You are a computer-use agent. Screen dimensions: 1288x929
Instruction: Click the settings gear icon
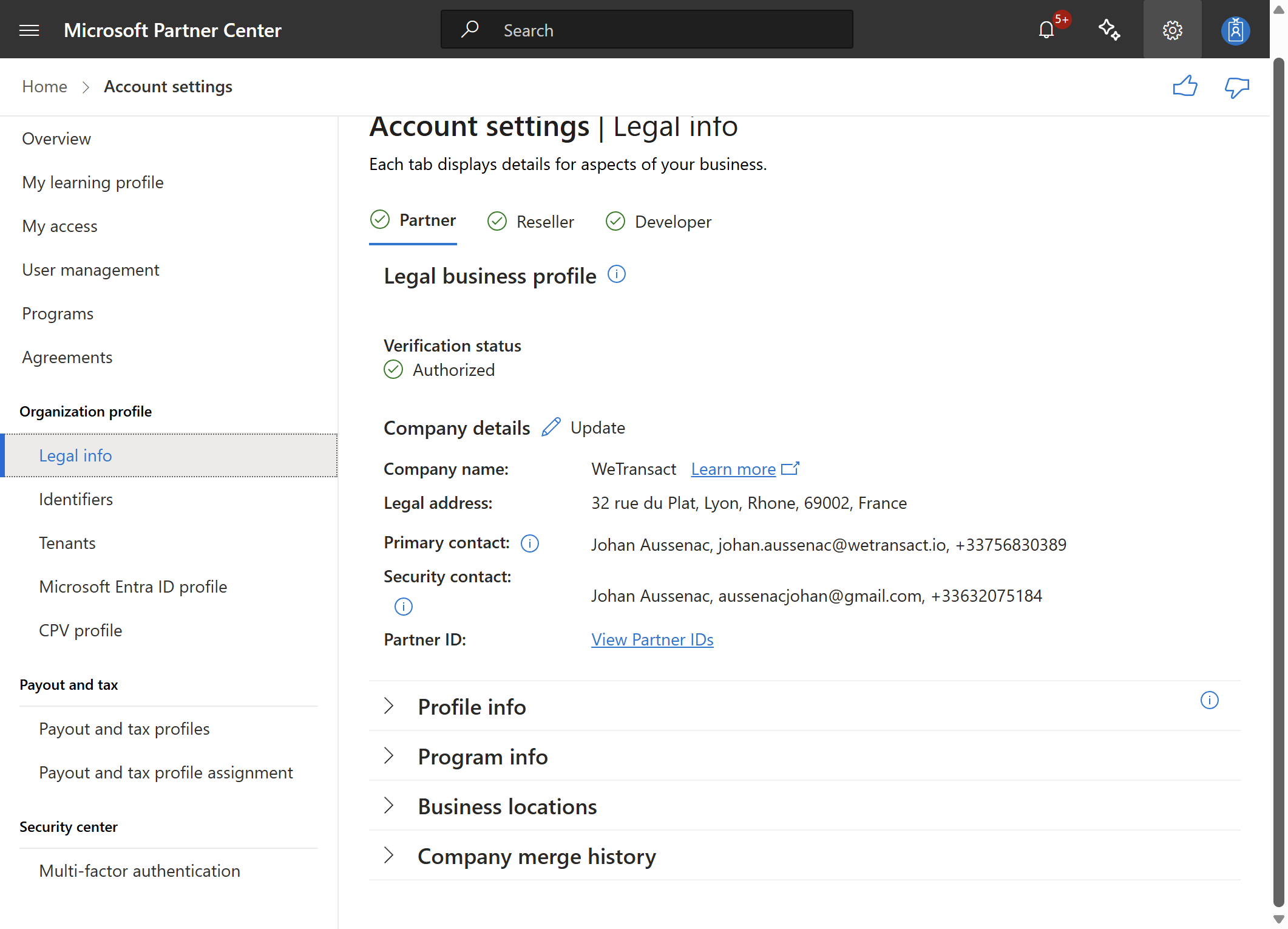pos(1173,30)
